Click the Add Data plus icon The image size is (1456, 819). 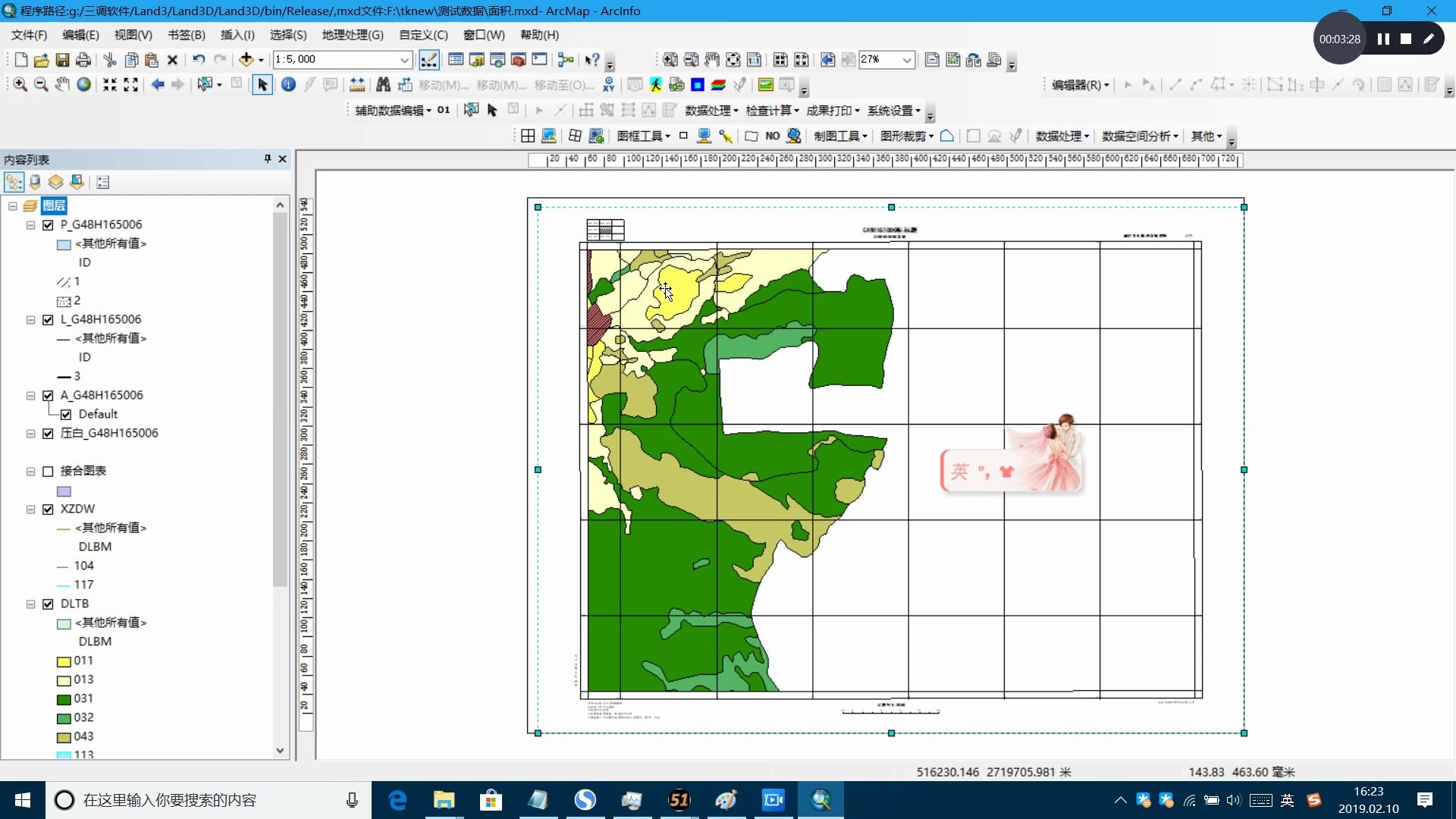click(x=246, y=60)
